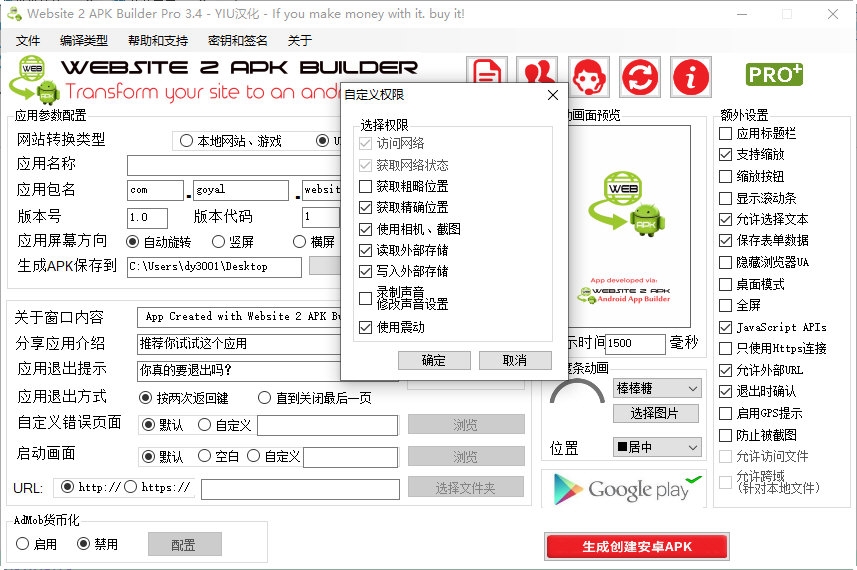Click the 你真的要退出吗? exit prompt field
Image resolution: width=857 pixels, height=570 pixels.
pyautogui.click(x=239, y=371)
